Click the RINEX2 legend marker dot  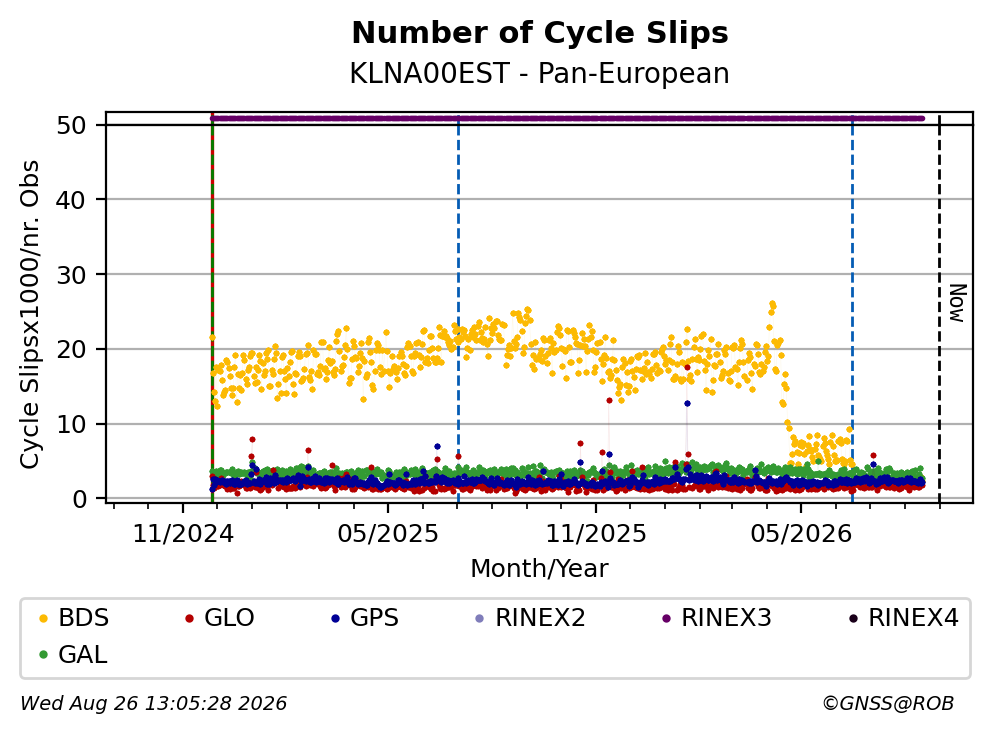(479, 618)
